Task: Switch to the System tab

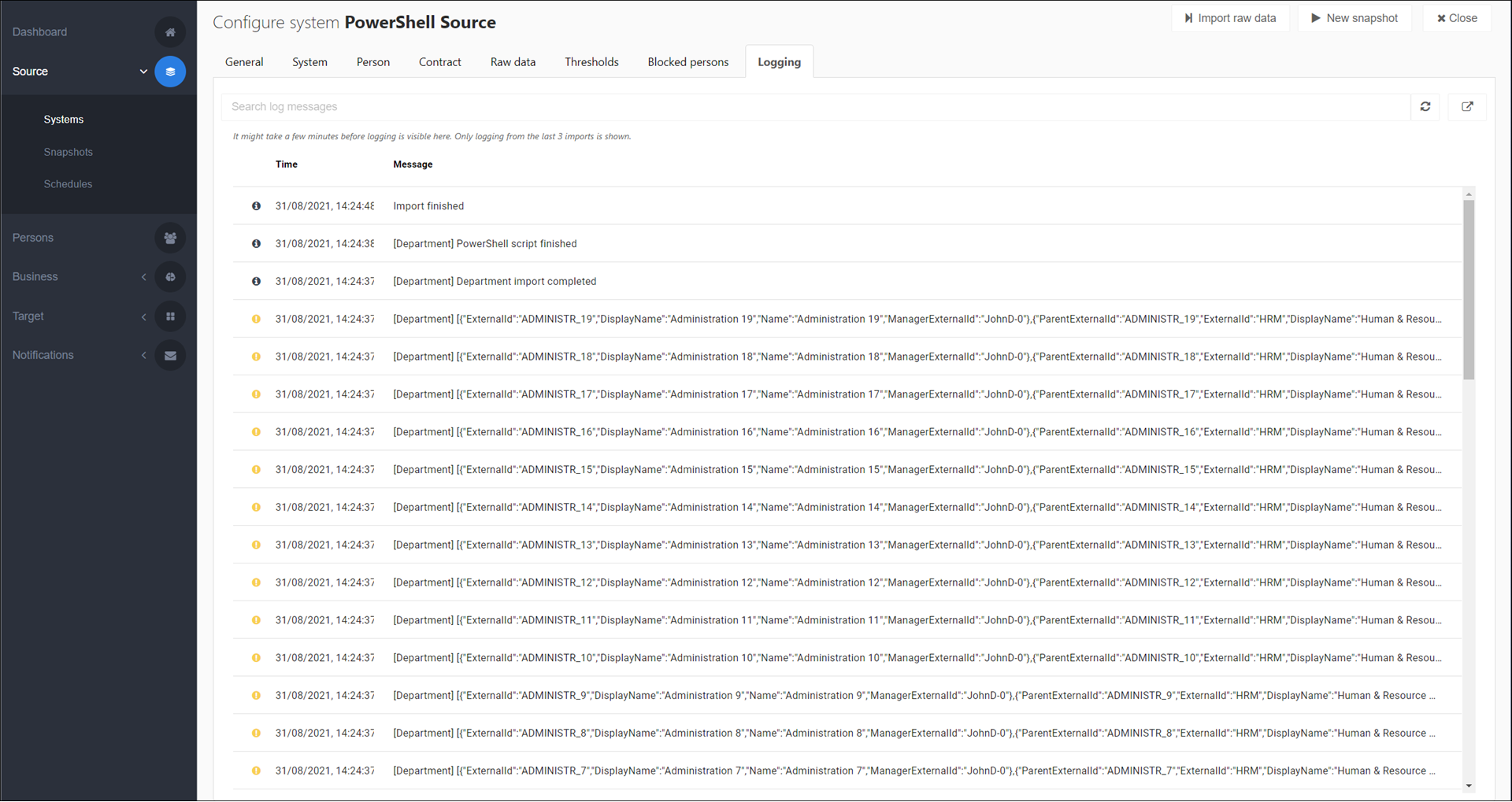Action: pos(309,62)
